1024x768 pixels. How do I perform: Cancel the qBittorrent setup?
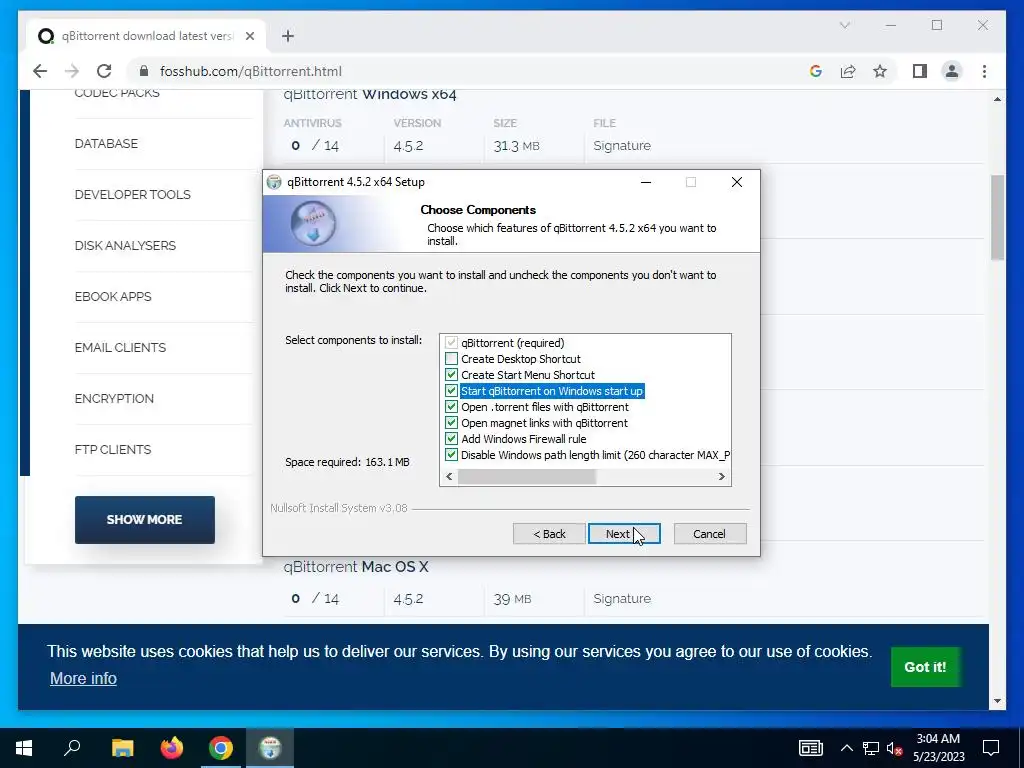[709, 534]
